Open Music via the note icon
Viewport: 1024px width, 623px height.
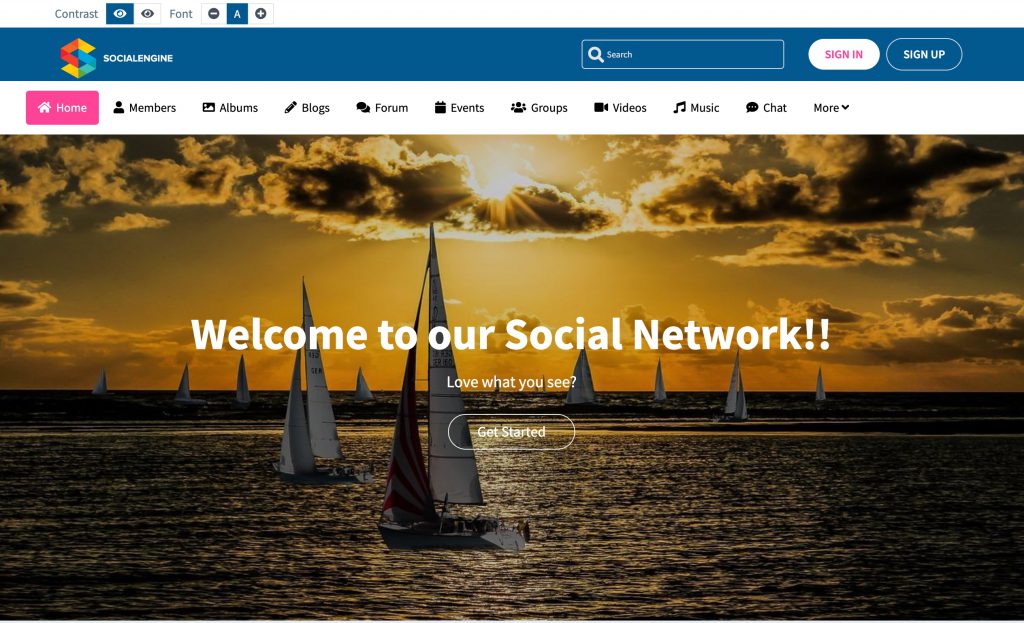tap(679, 107)
